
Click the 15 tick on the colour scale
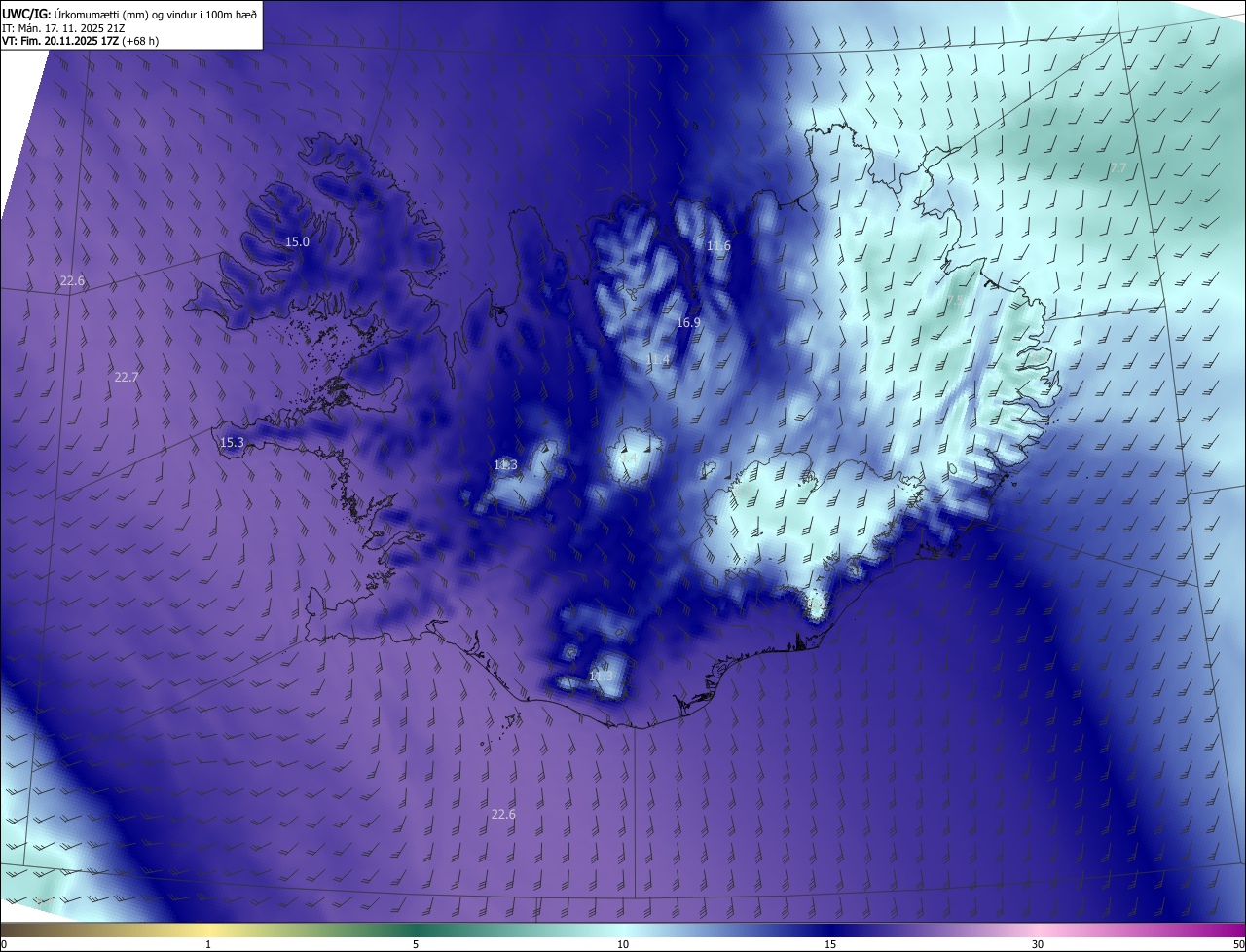click(x=830, y=944)
